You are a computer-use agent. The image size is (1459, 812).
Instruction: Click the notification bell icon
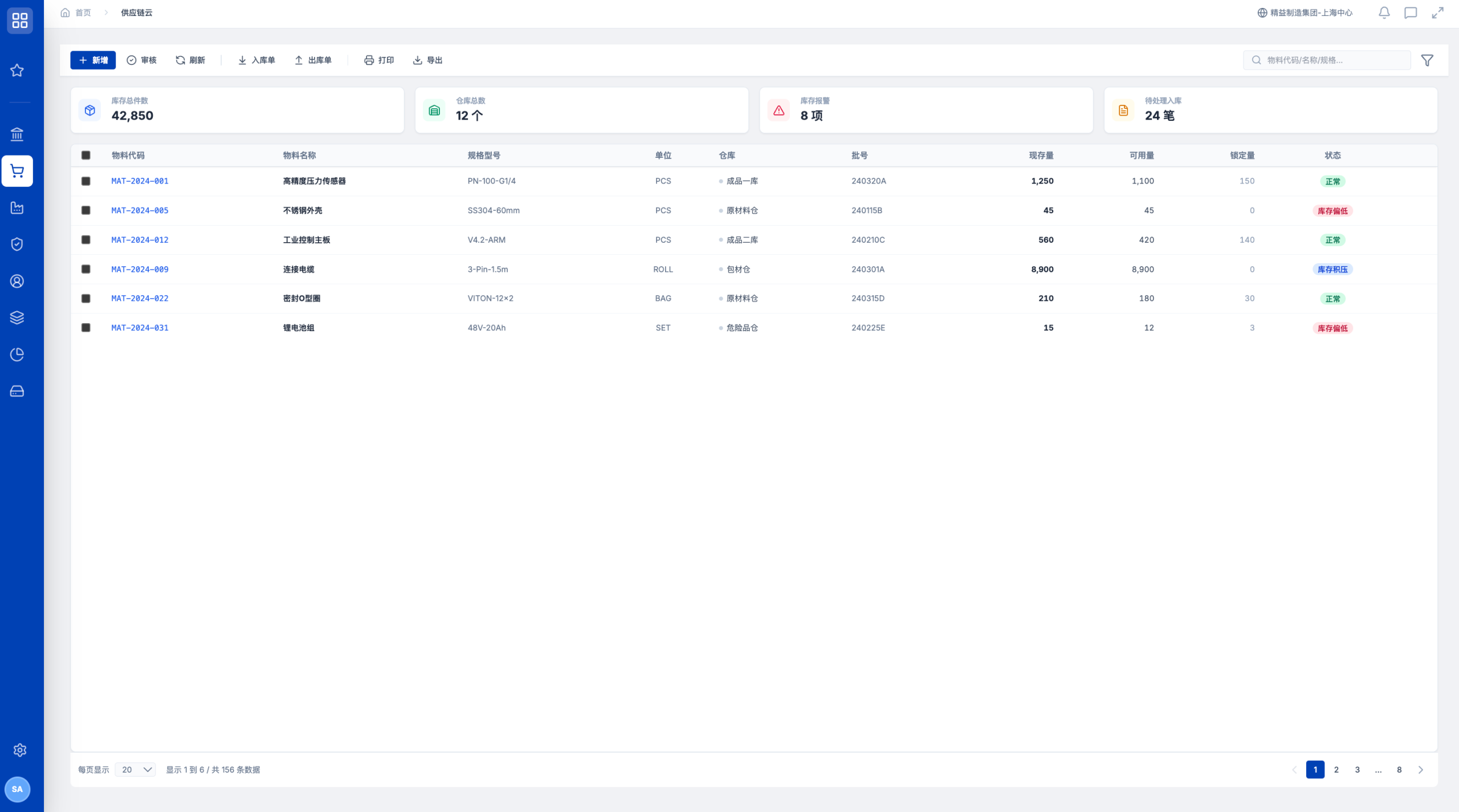click(x=1384, y=13)
